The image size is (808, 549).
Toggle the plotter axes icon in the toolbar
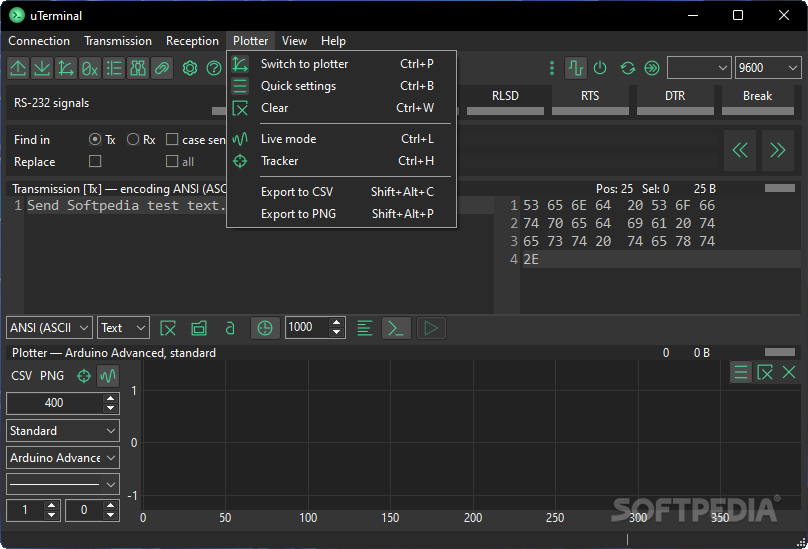[x=66, y=68]
